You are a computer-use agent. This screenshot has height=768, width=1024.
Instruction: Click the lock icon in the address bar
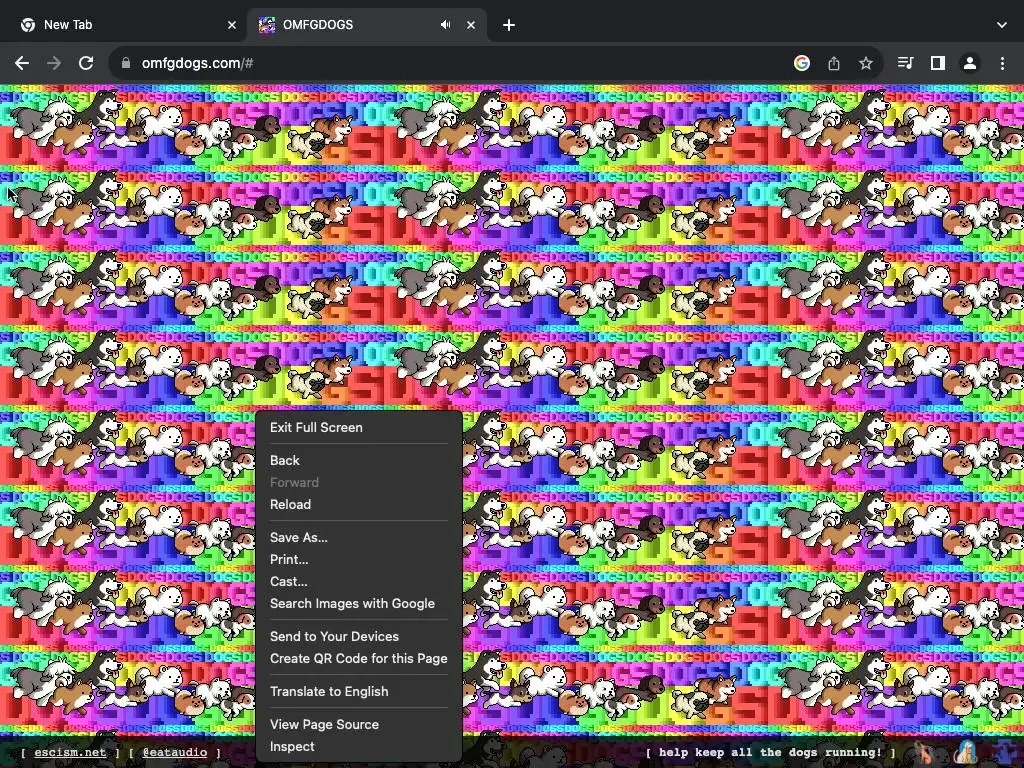point(126,63)
